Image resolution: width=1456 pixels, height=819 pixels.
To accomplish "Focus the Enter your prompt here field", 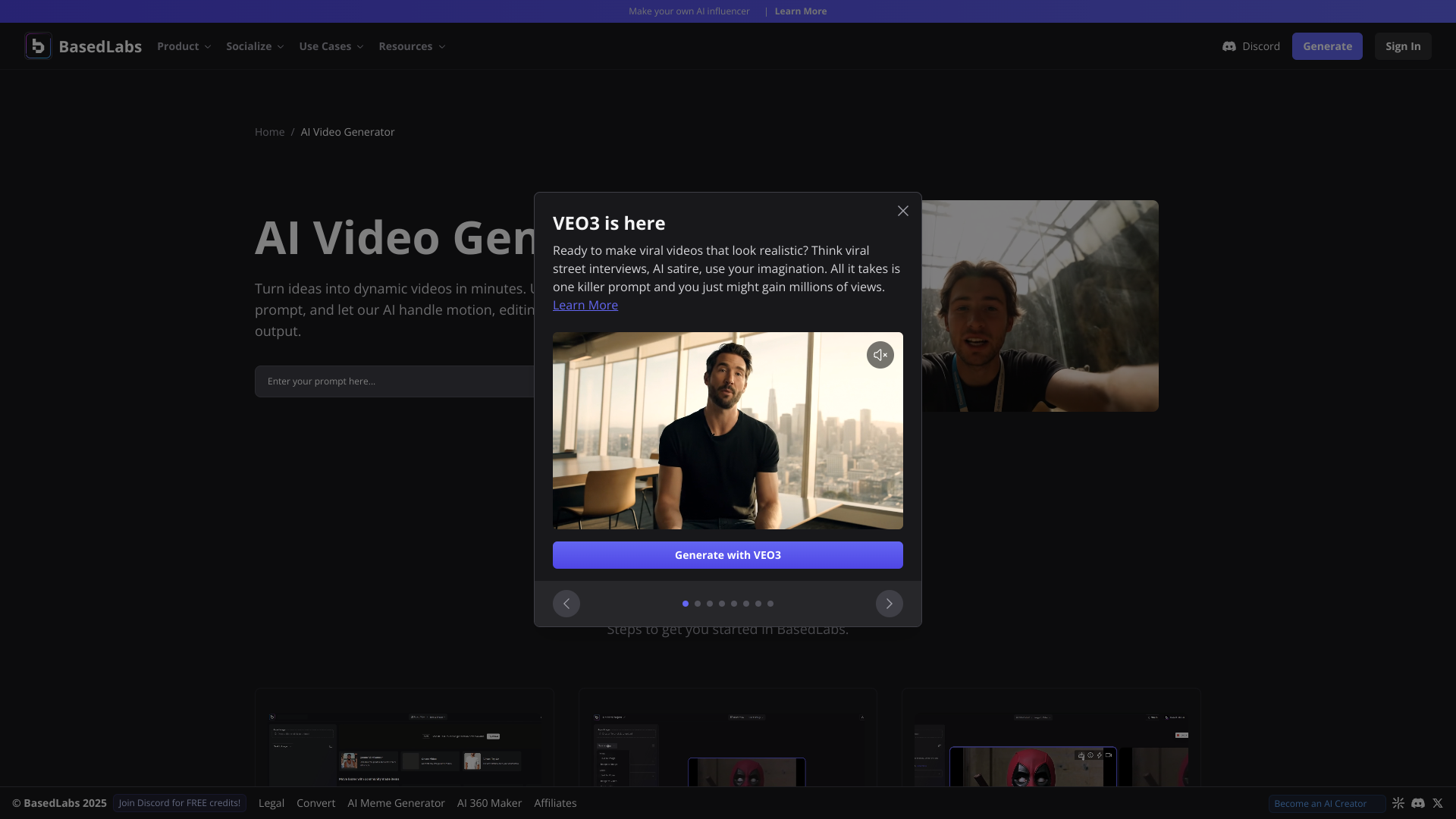I will click(x=394, y=381).
